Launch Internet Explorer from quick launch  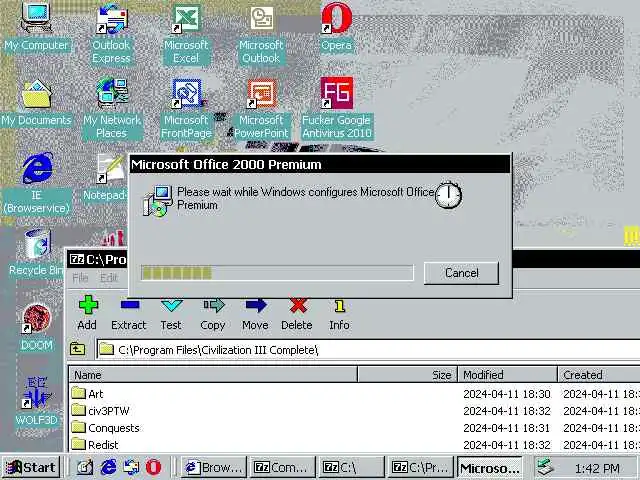tap(108, 467)
